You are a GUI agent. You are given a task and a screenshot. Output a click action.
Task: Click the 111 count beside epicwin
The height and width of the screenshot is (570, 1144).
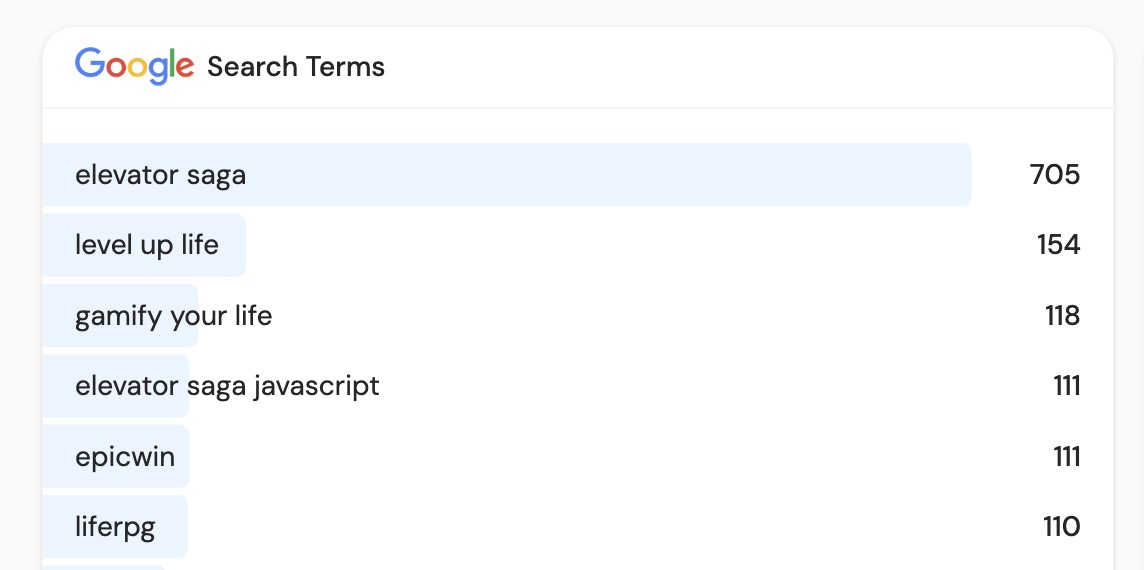(x=1066, y=457)
